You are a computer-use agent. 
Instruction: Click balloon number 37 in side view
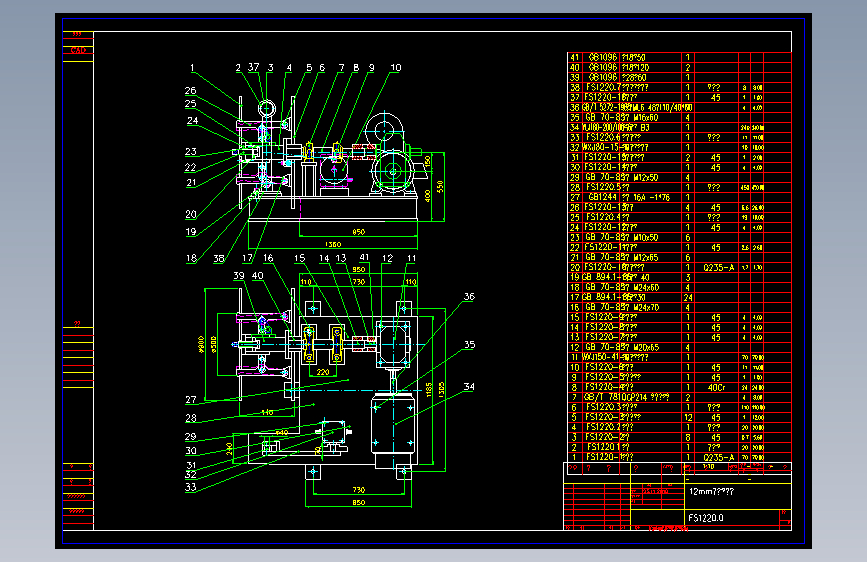coord(253,67)
